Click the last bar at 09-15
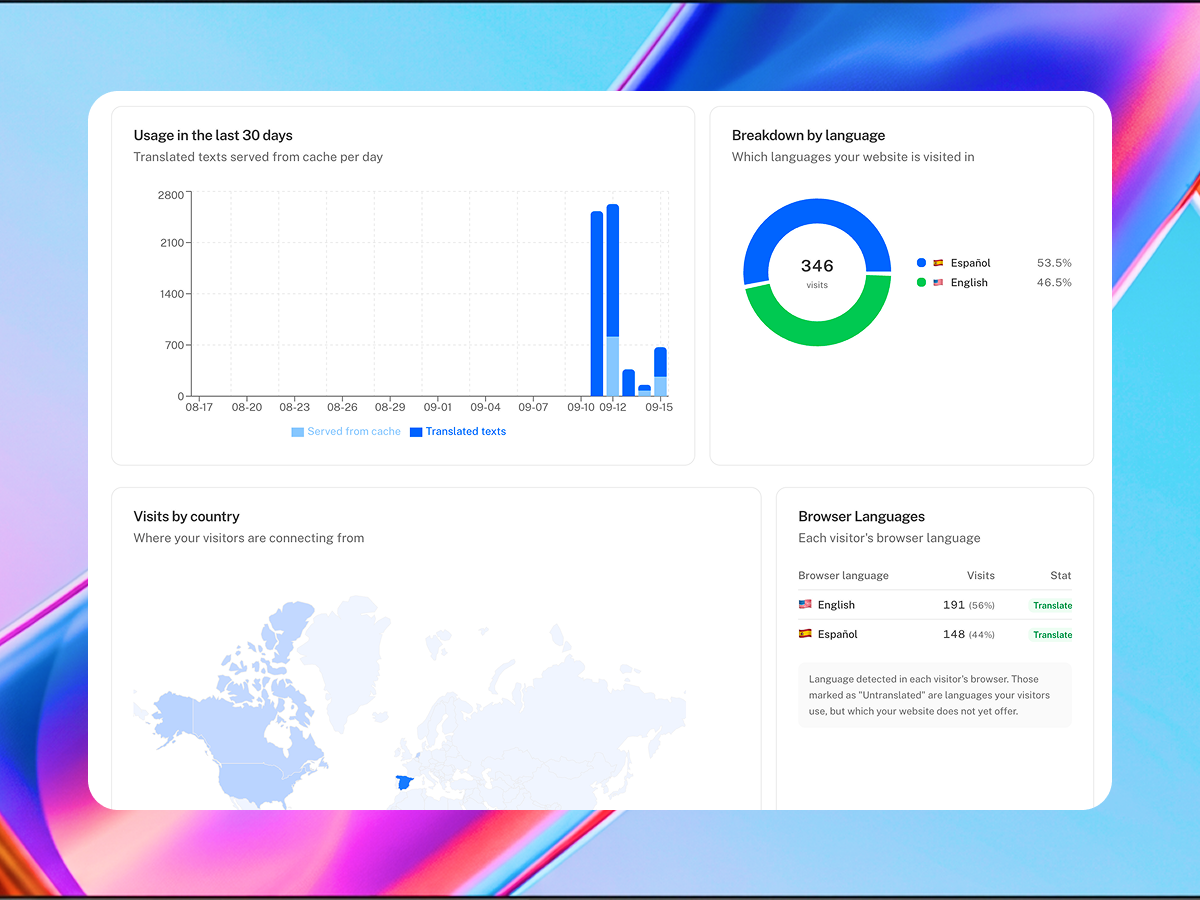Screen dimensions: 1200x900 661,372
